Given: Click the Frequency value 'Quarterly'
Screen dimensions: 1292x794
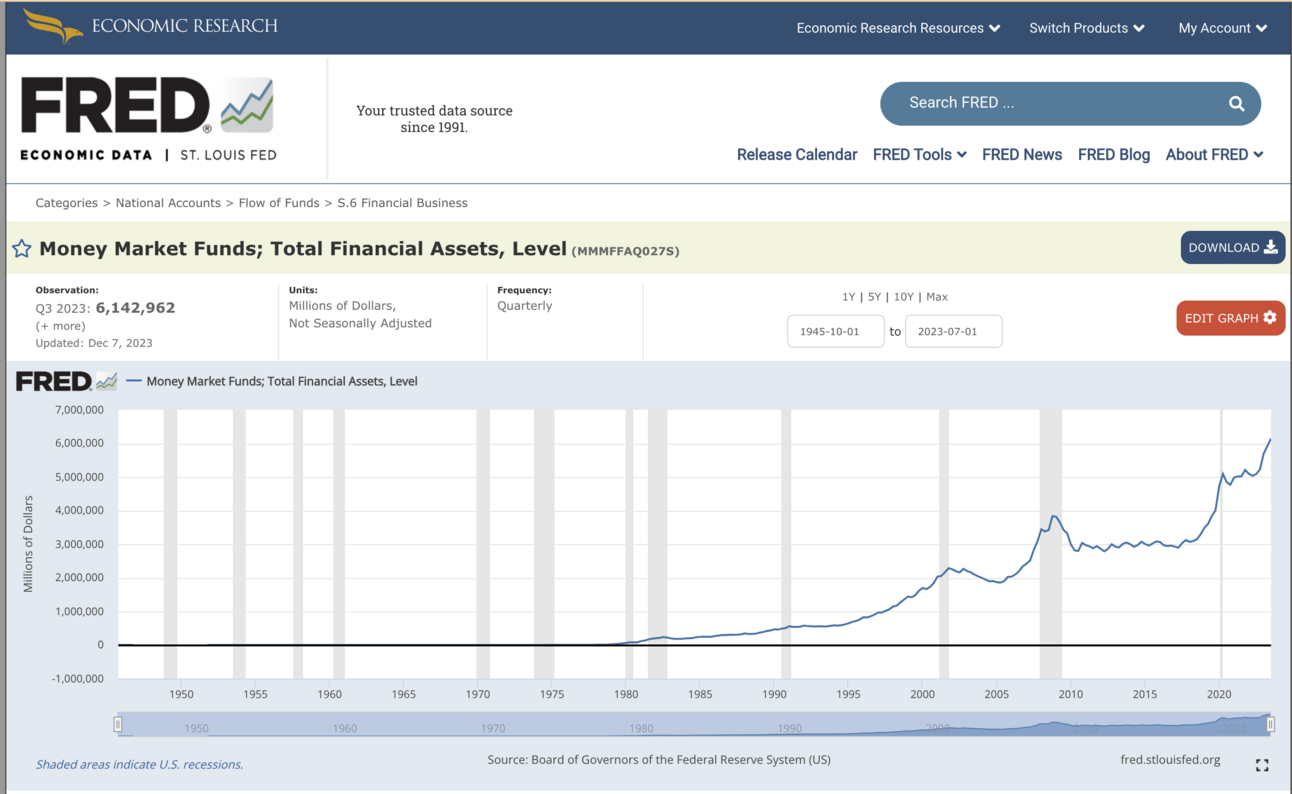Looking at the screenshot, I should pyautogui.click(x=524, y=306).
